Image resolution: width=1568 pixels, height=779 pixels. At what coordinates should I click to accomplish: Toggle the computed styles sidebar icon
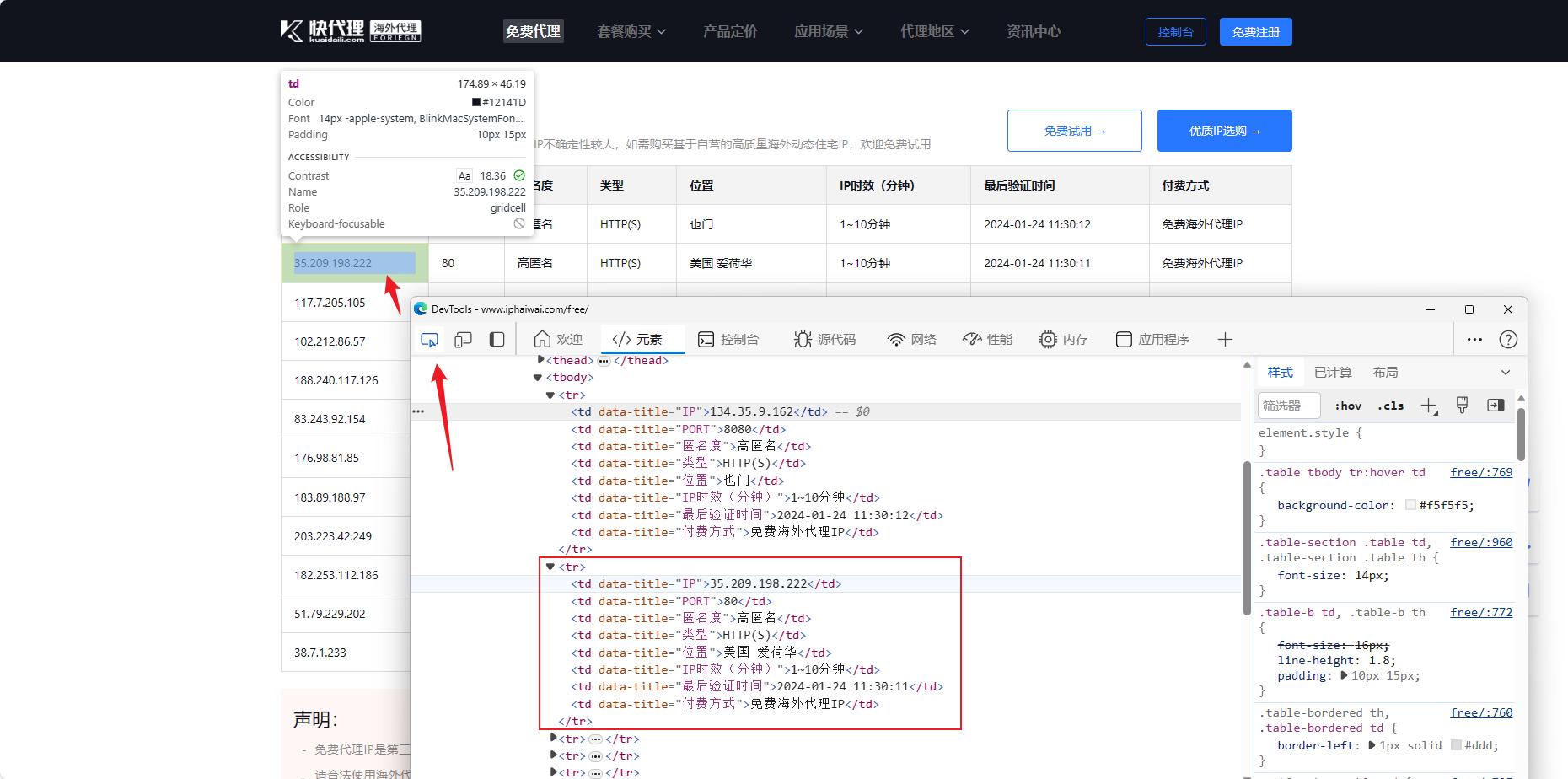pyautogui.click(x=1496, y=406)
